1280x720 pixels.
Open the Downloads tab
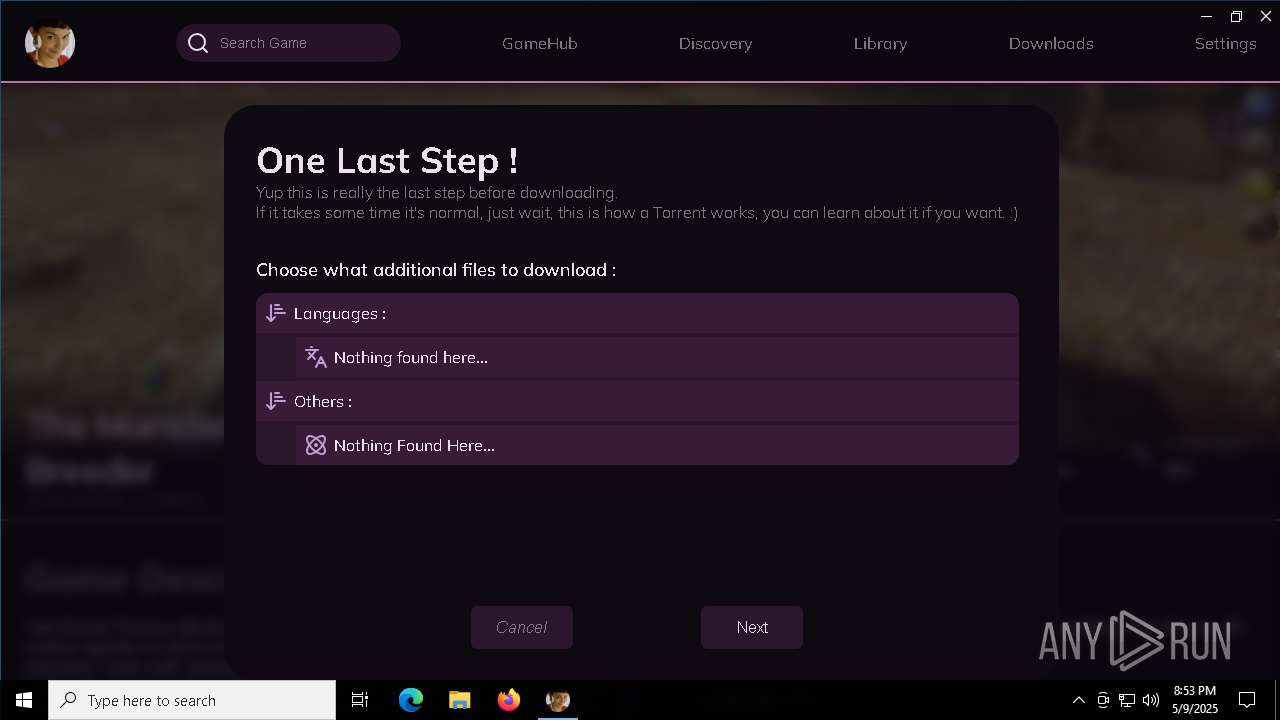click(1051, 43)
